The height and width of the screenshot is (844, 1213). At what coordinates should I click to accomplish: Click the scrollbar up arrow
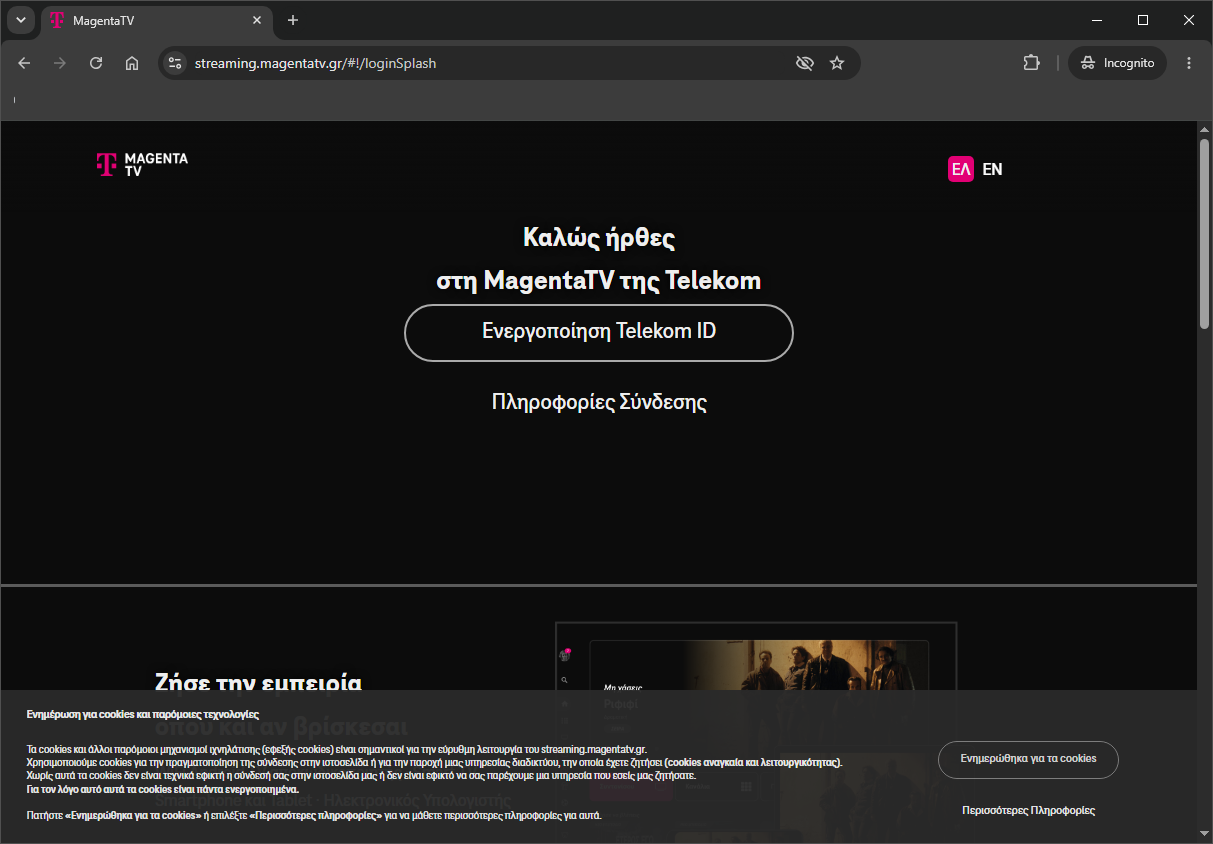point(1204,130)
